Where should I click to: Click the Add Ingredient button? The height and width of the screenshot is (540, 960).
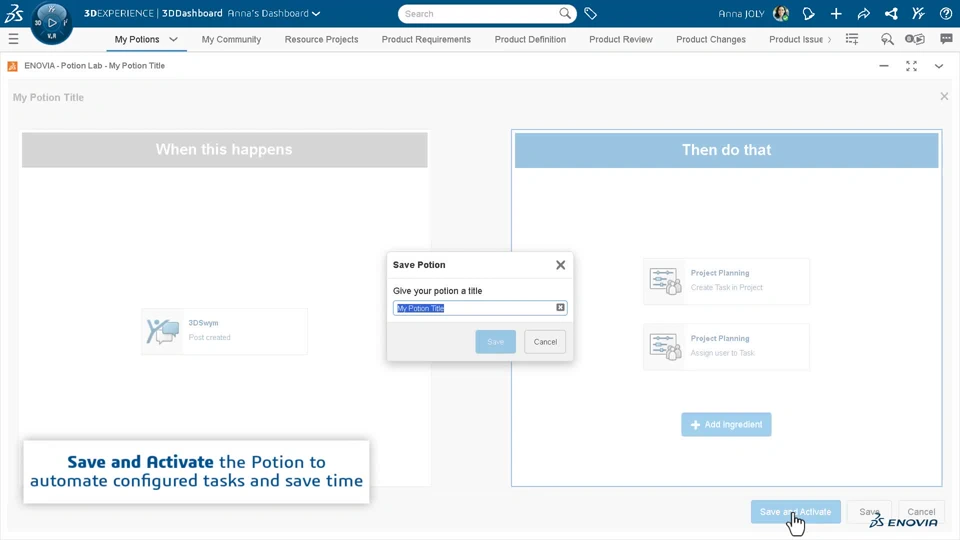pyautogui.click(x=726, y=424)
